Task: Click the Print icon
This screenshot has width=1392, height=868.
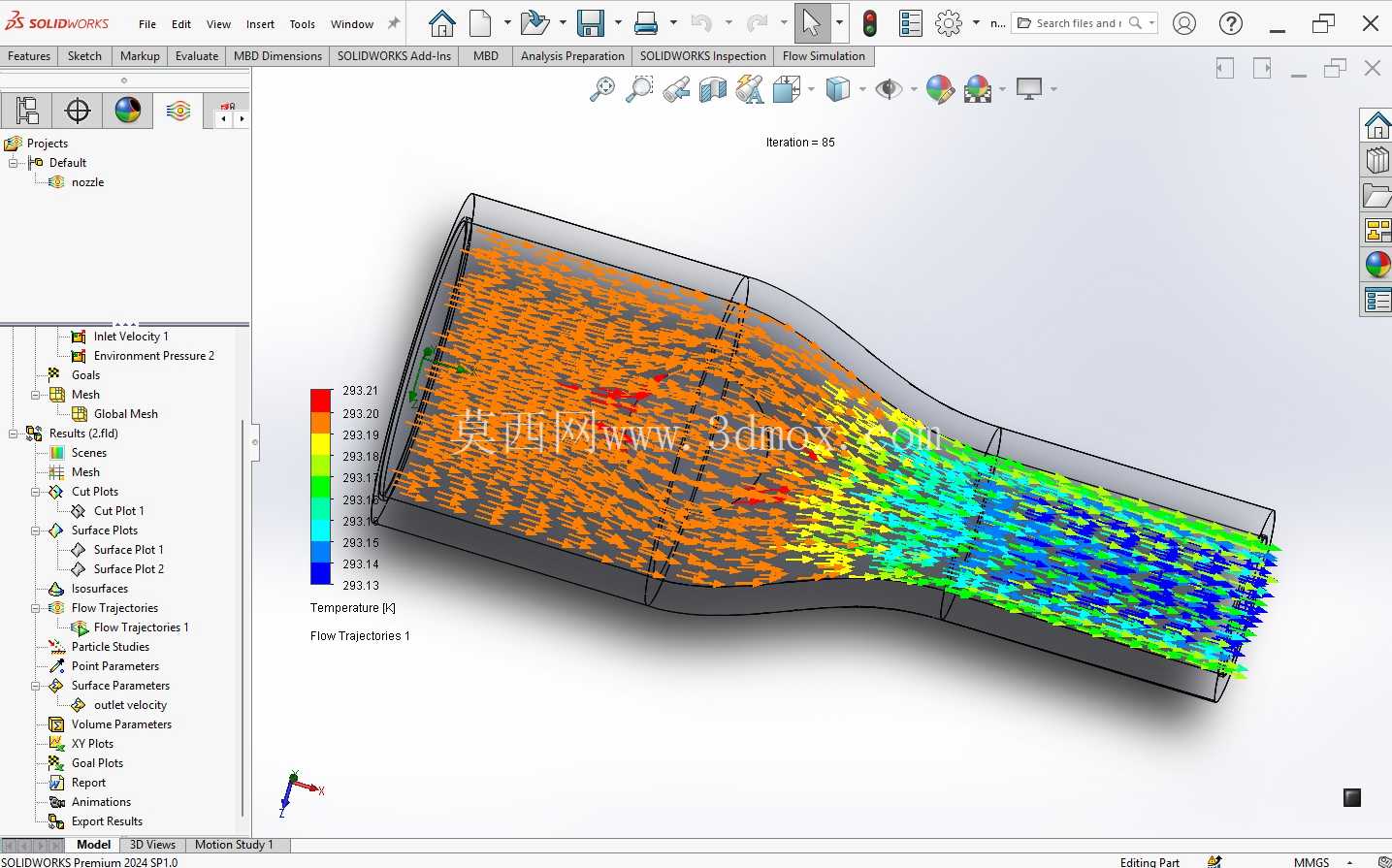Action: 646,23
